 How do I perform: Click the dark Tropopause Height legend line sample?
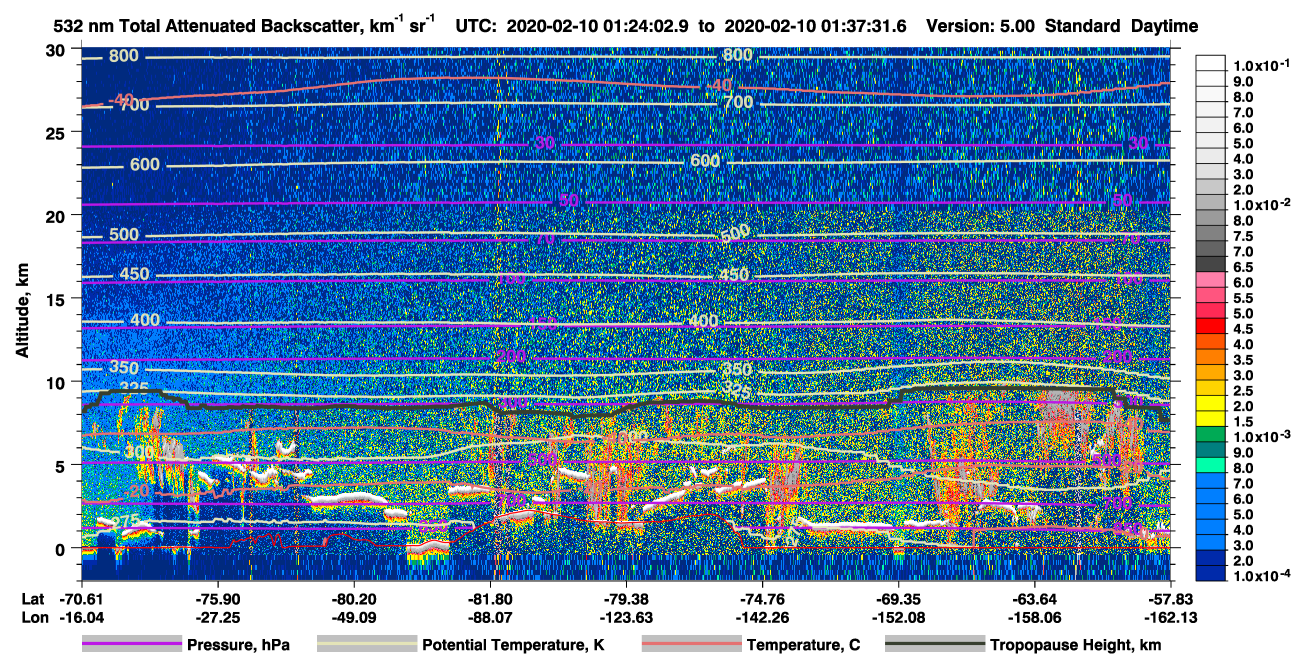tap(933, 645)
